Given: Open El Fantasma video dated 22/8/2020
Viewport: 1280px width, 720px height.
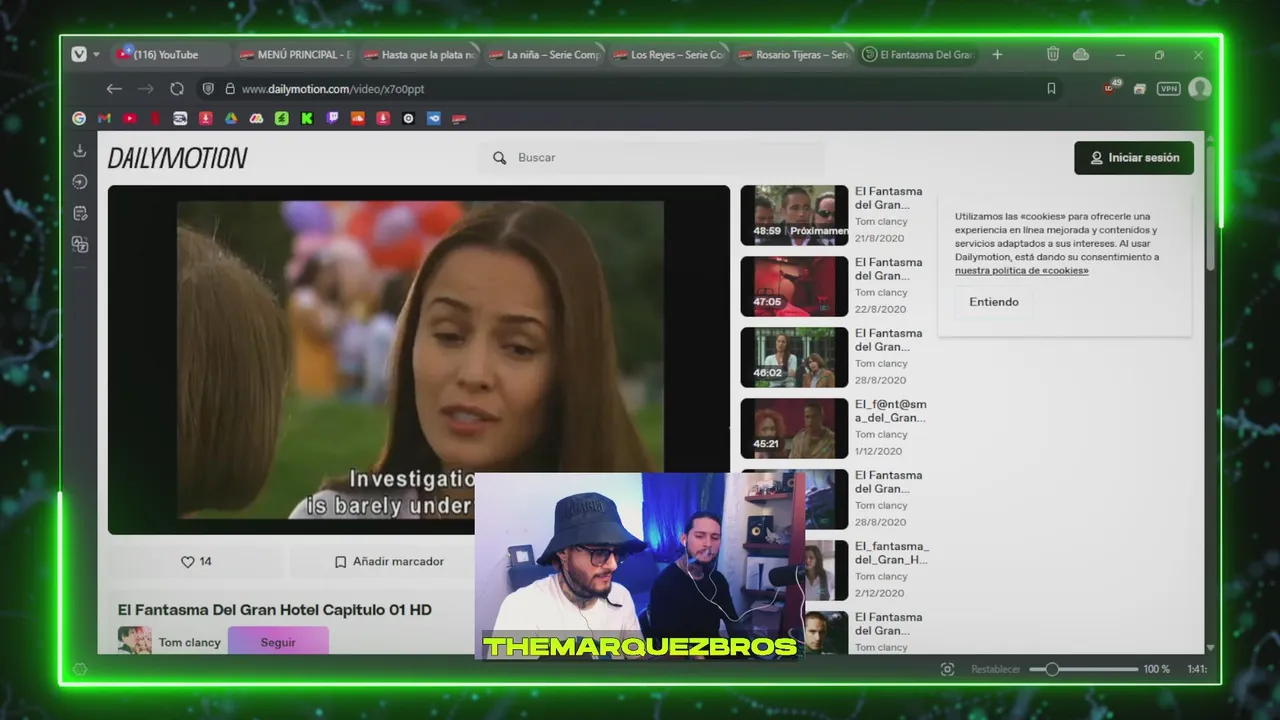Looking at the screenshot, I should click(888, 269).
